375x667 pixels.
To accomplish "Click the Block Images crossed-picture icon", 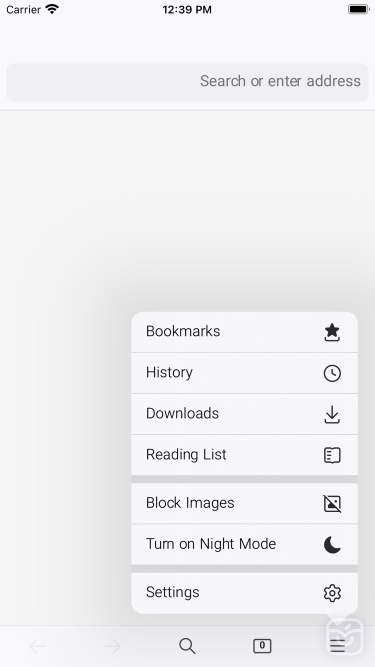I will [332, 504].
